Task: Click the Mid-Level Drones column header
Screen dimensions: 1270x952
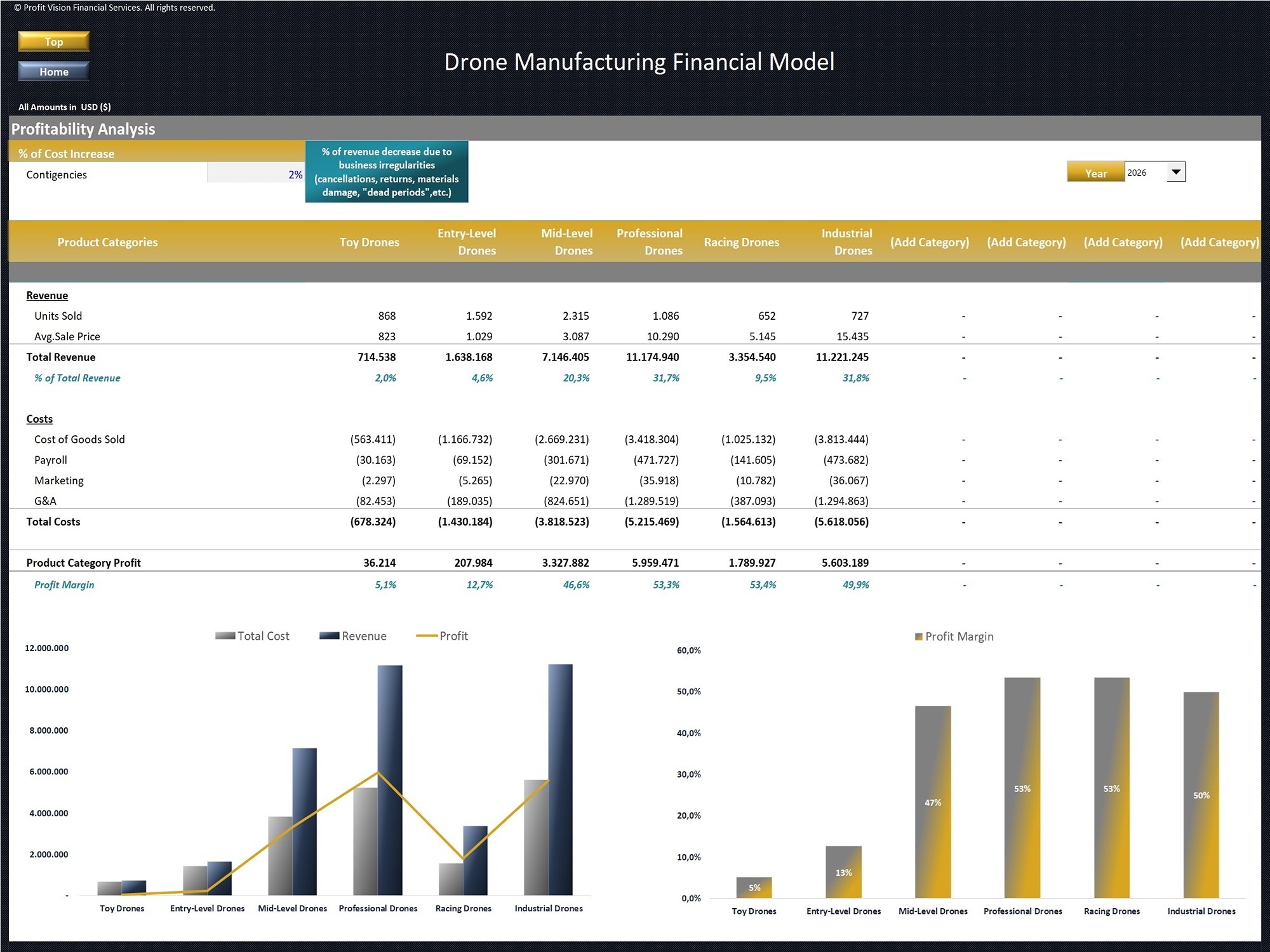Action: pyautogui.click(x=566, y=242)
